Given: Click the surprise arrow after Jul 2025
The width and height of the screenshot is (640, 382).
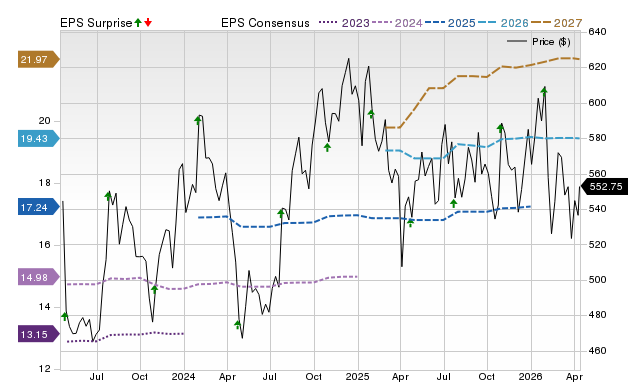Looking at the screenshot, I should click(453, 203).
